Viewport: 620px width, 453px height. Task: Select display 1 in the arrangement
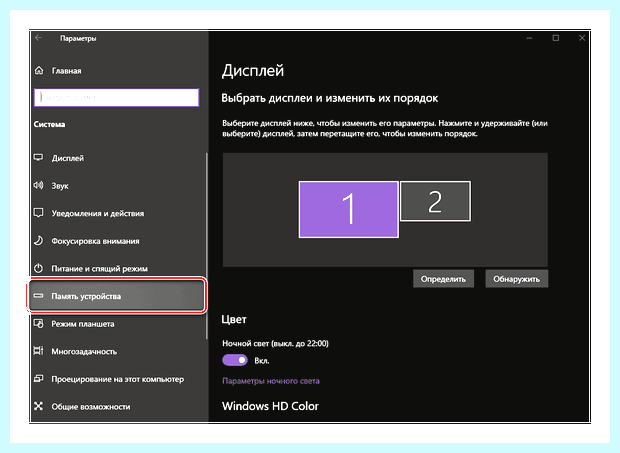click(x=348, y=210)
